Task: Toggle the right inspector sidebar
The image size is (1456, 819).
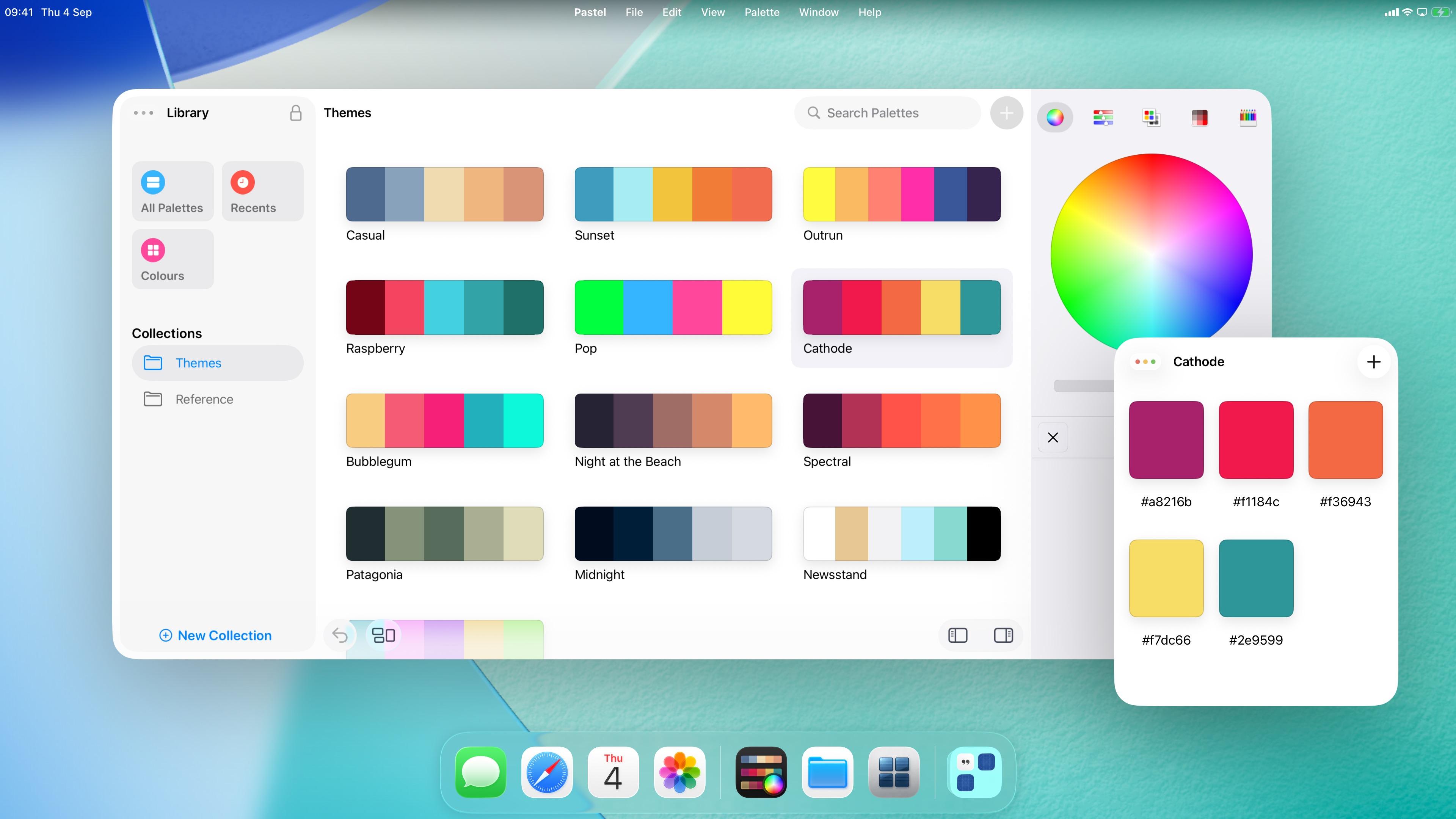Action: [x=1003, y=635]
